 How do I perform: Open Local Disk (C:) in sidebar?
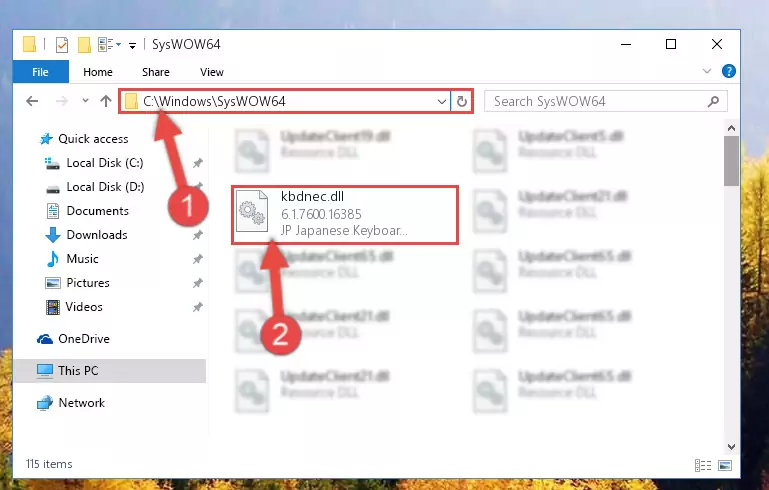point(105,163)
